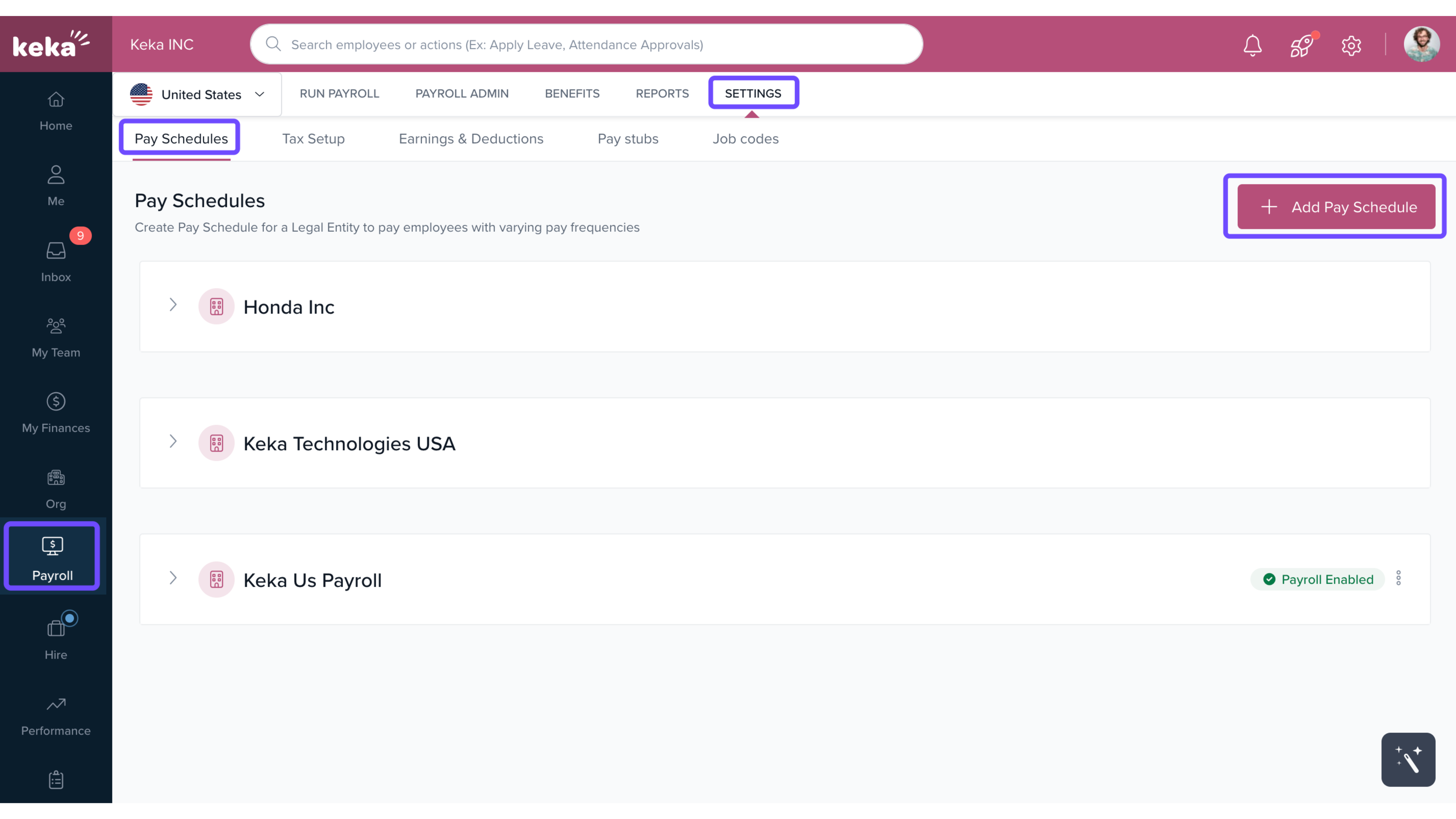Image resolution: width=1456 pixels, height=819 pixels.
Task: Open United States country dropdown
Action: tap(197, 94)
